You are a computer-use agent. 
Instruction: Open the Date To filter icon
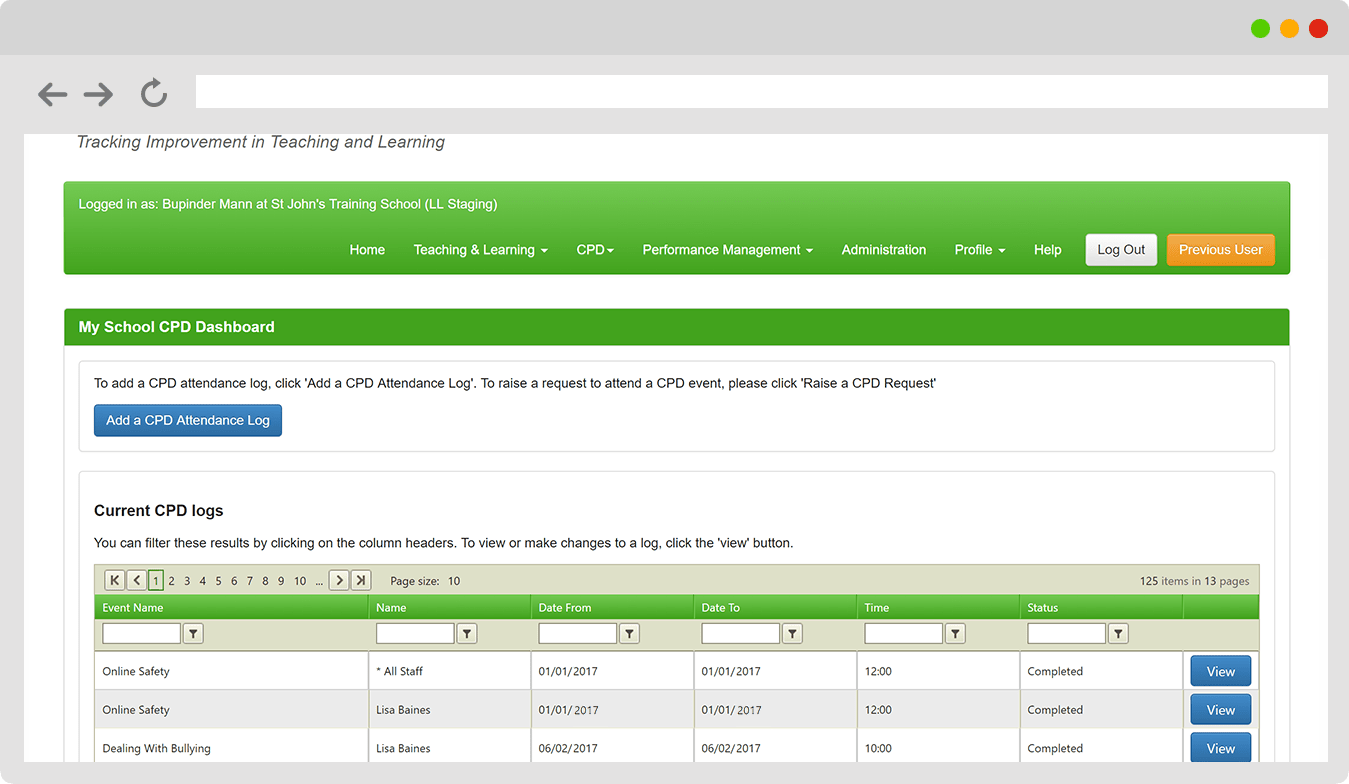792,633
